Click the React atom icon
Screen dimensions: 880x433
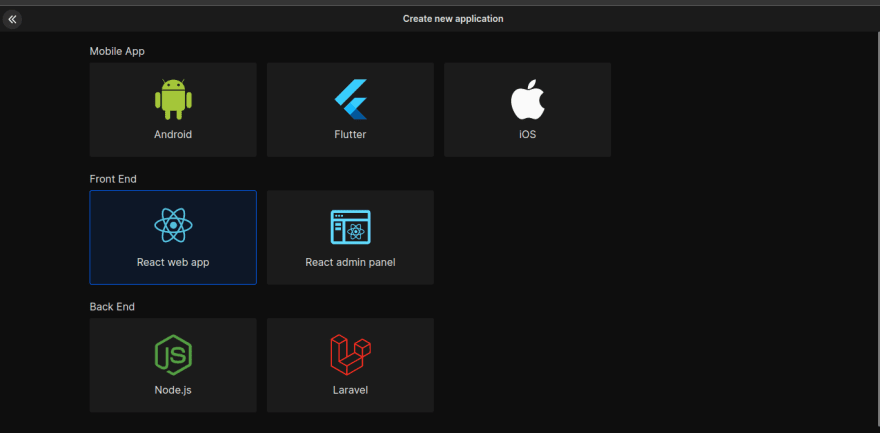[173, 225]
